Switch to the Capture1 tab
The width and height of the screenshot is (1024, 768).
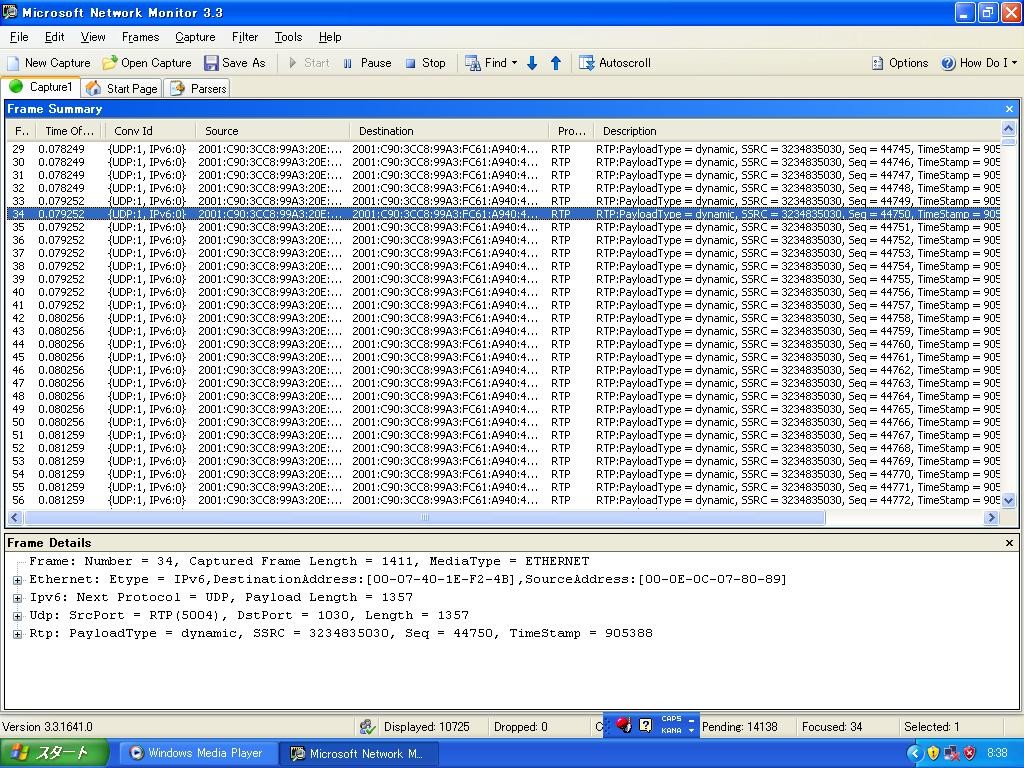point(40,87)
